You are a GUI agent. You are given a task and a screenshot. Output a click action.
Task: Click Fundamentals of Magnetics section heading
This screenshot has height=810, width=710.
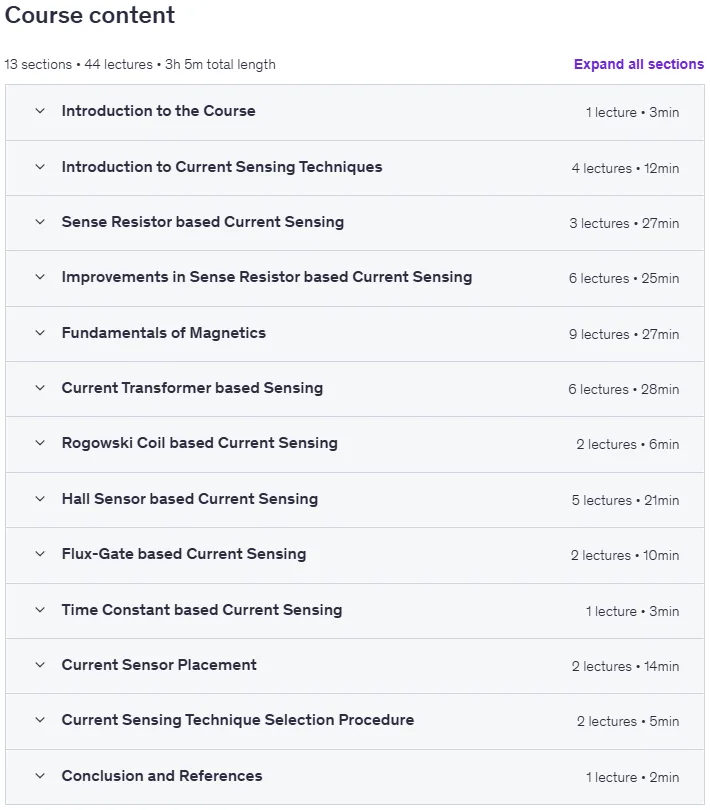[x=163, y=333]
